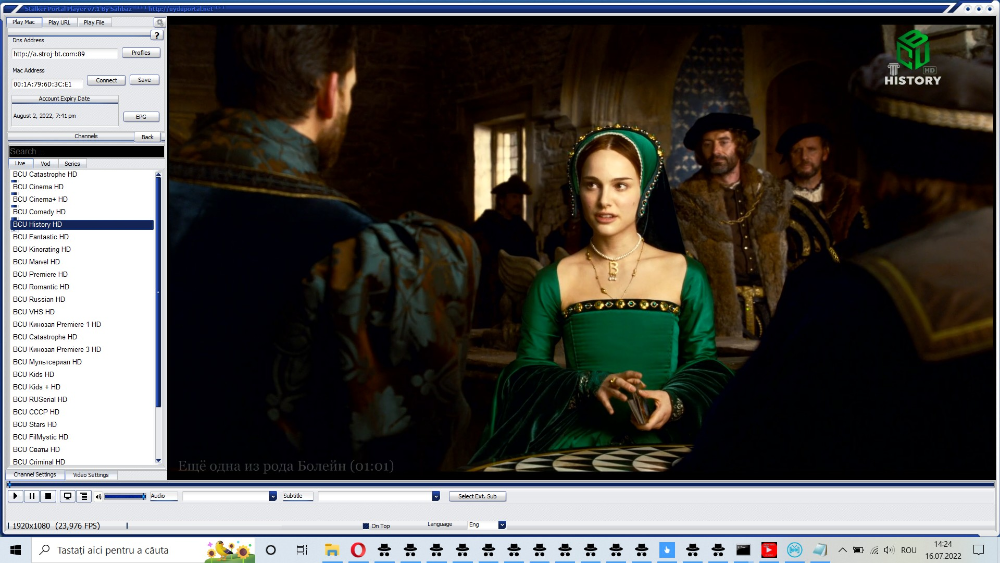Stop the video playback
This screenshot has height=563, width=1000.
tap(48, 496)
